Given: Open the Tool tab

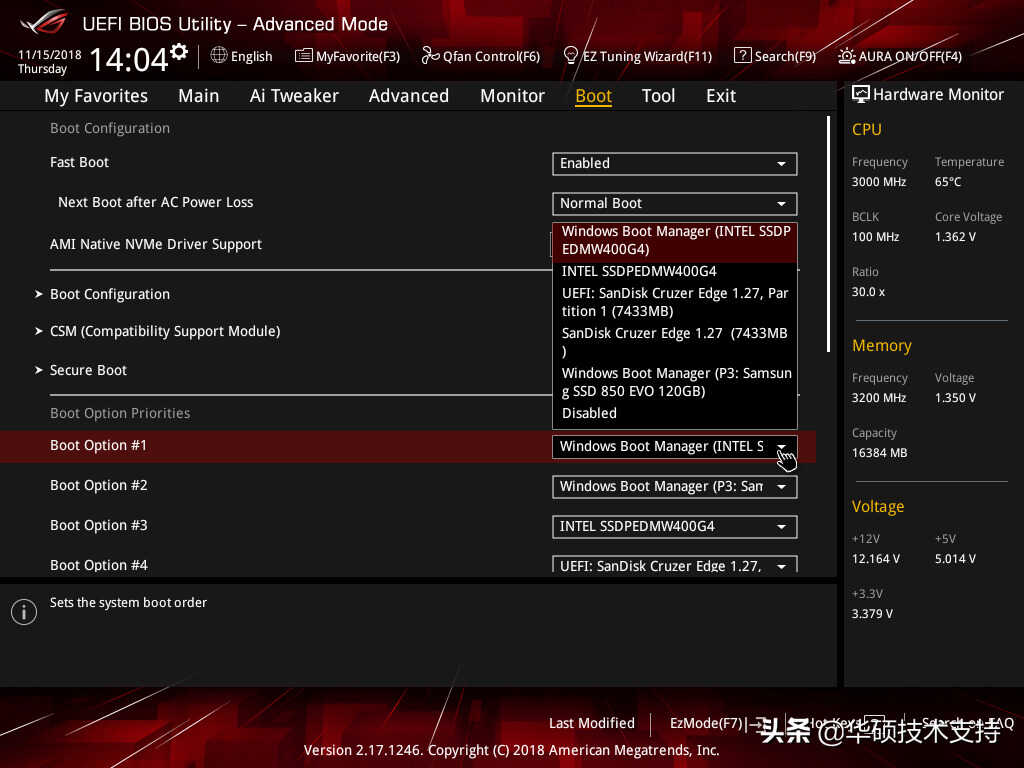Looking at the screenshot, I should click(x=658, y=96).
